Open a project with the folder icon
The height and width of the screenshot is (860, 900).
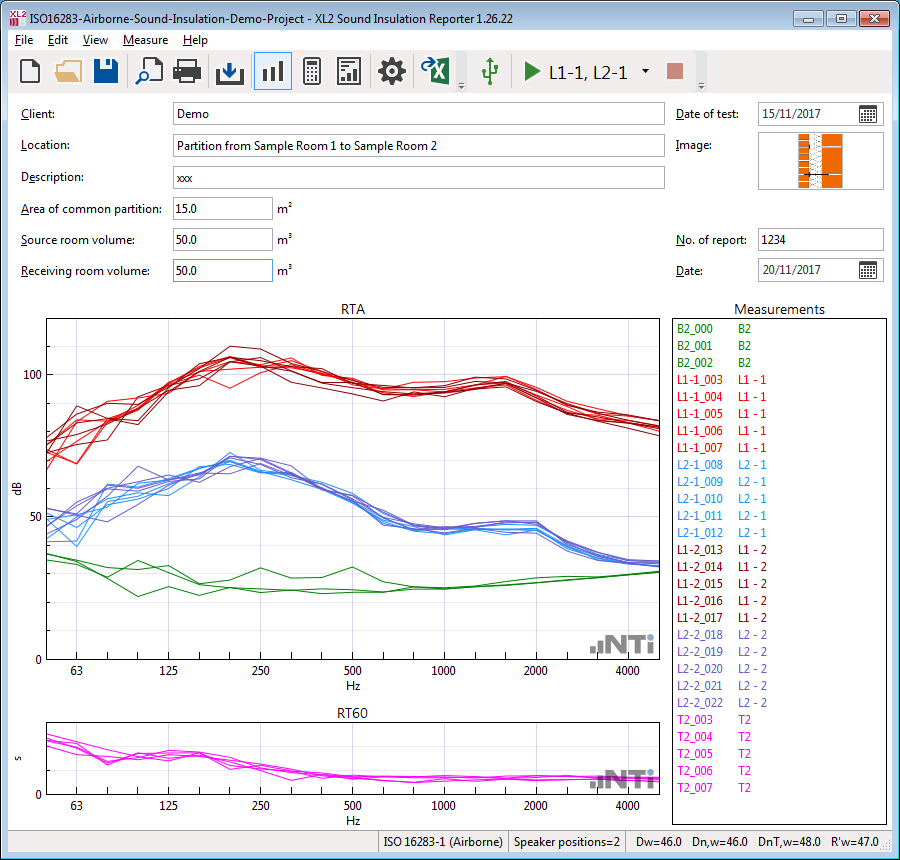pyautogui.click(x=68, y=71)
